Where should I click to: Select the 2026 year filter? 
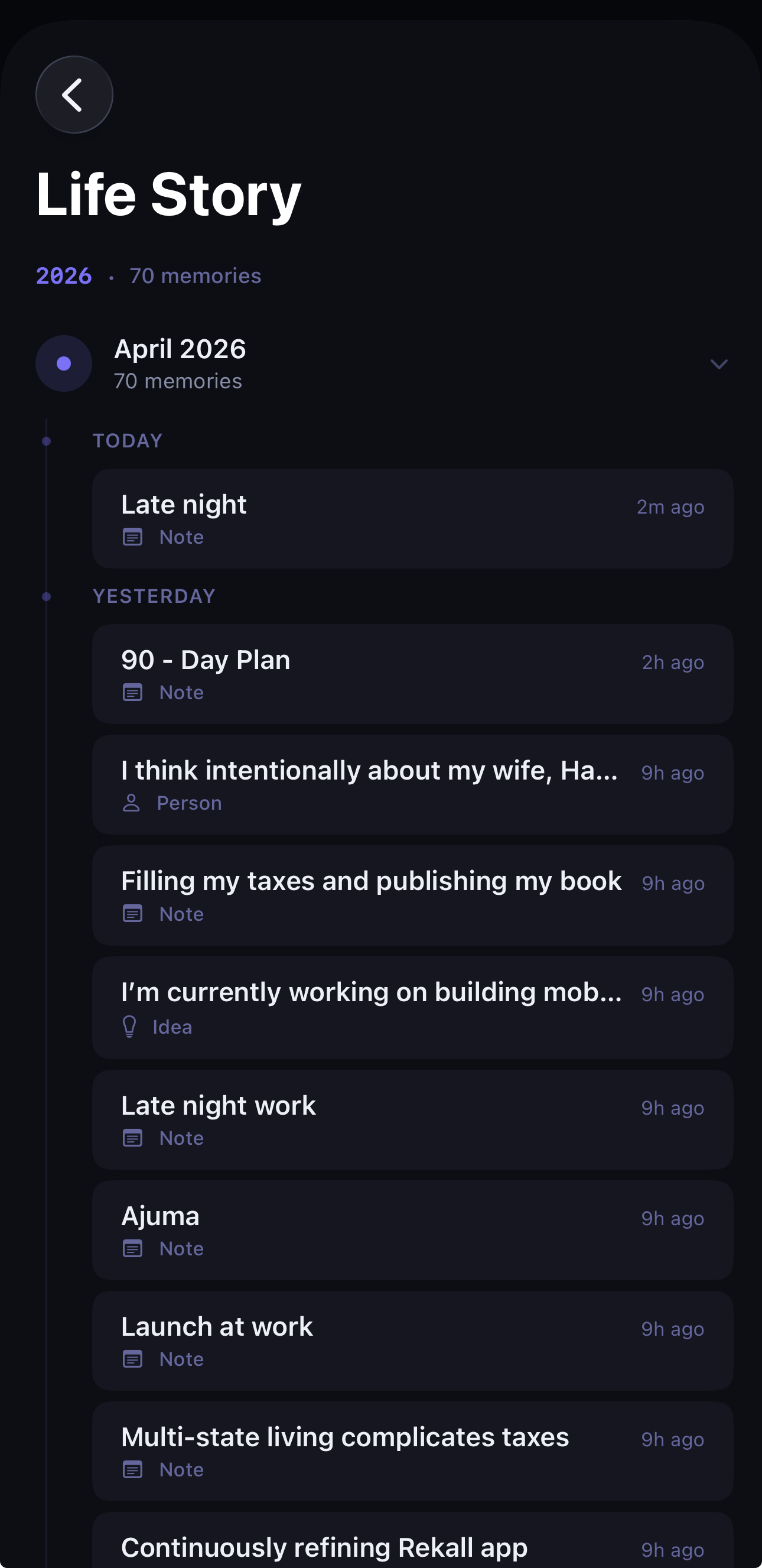tap(64, 276)
